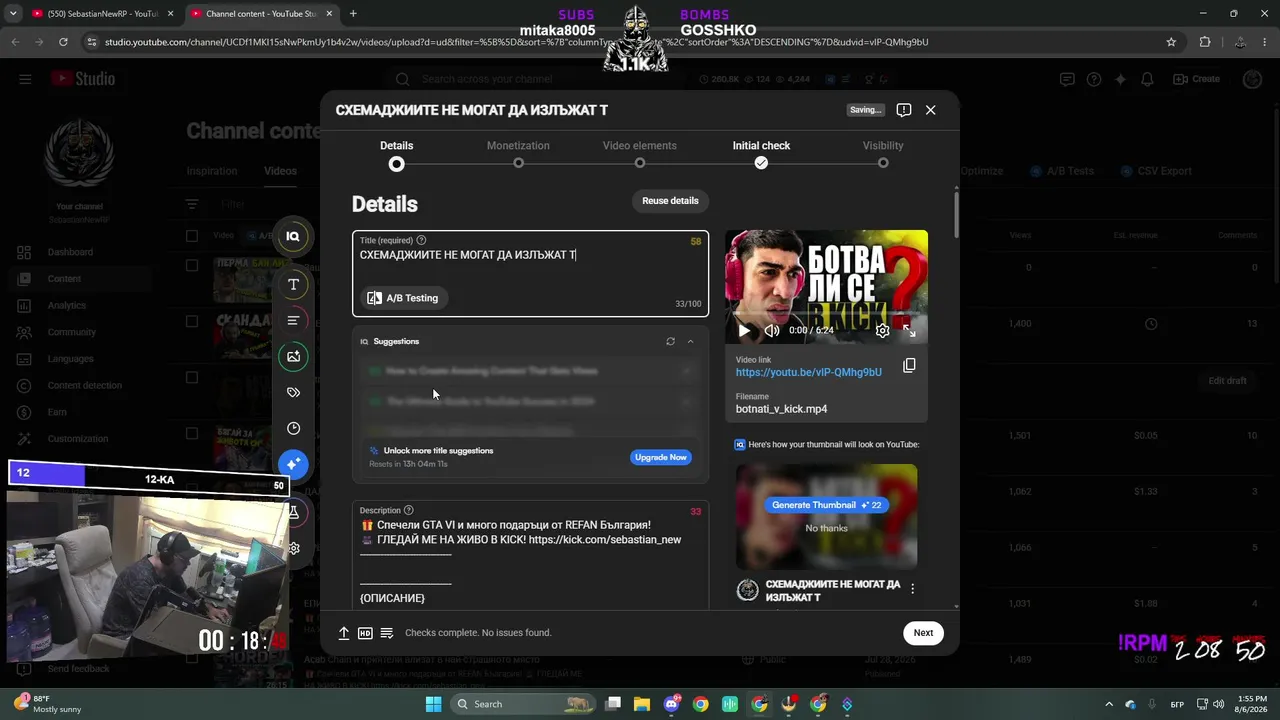Open the vidIQ main panel icon
The width and height of the screenshot is (1280, 720).
293,236
